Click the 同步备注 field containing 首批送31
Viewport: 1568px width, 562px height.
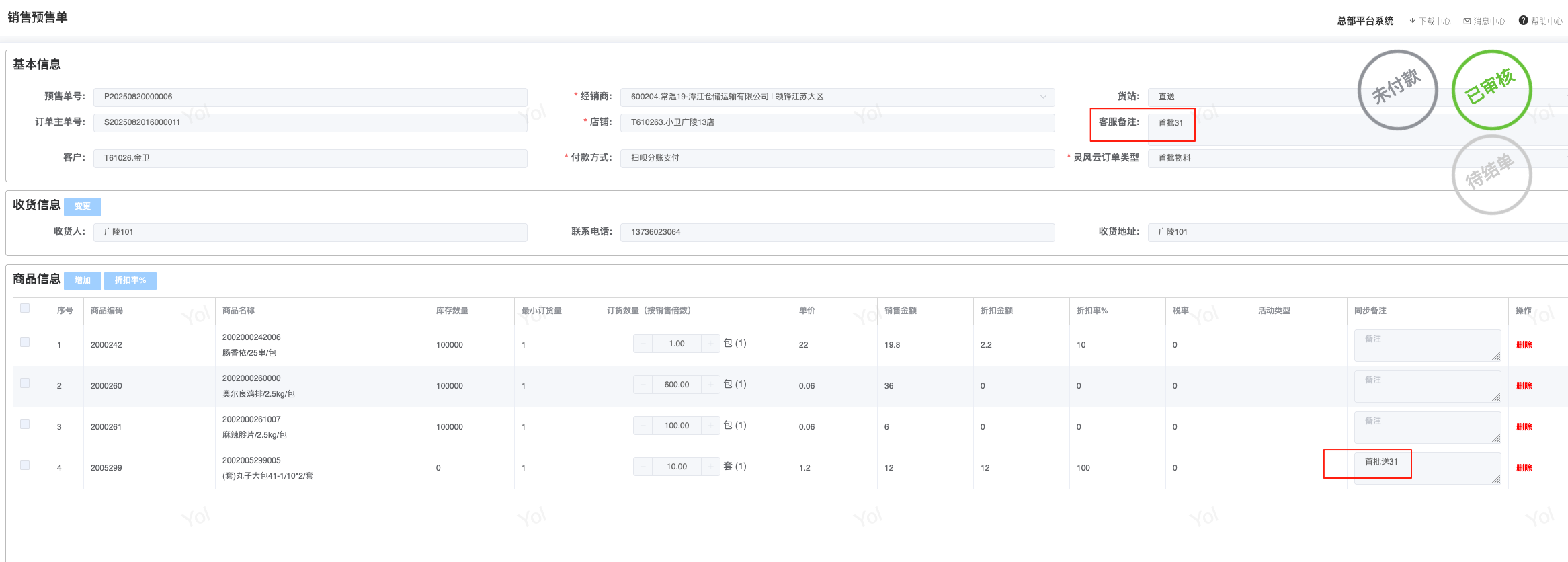(1427, 468)
